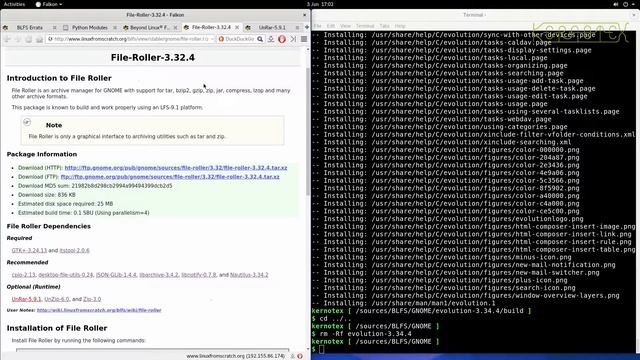
Task: Open the libnotify-0.7.8 link
Action: [199, 275]
